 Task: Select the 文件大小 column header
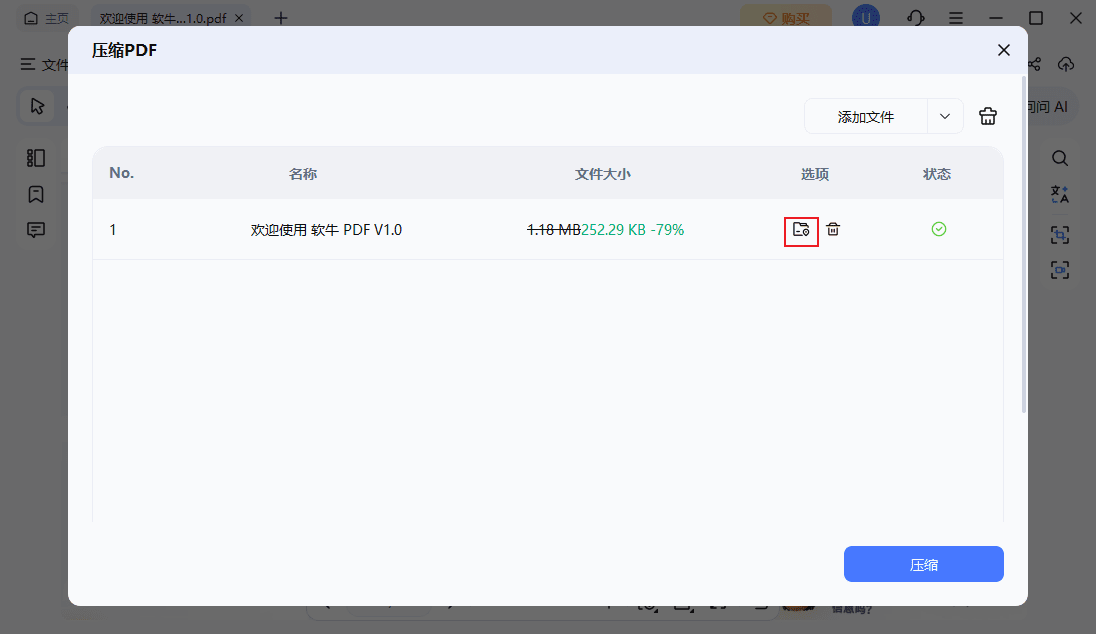(603, 174)
